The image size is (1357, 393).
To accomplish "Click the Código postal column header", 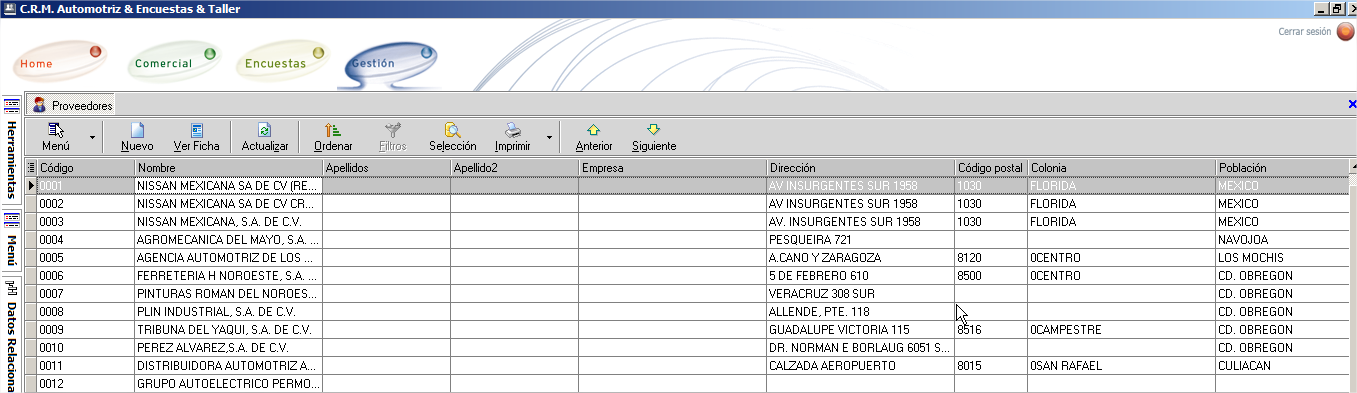I will (991, 168).
